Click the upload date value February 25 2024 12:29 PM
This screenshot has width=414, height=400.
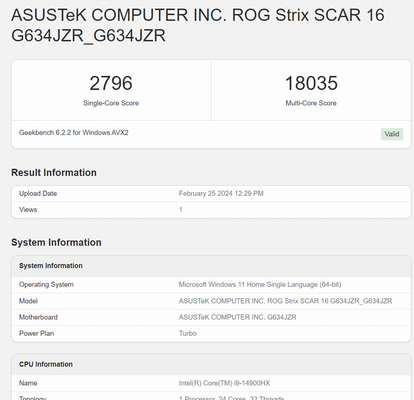coord(221,194)
